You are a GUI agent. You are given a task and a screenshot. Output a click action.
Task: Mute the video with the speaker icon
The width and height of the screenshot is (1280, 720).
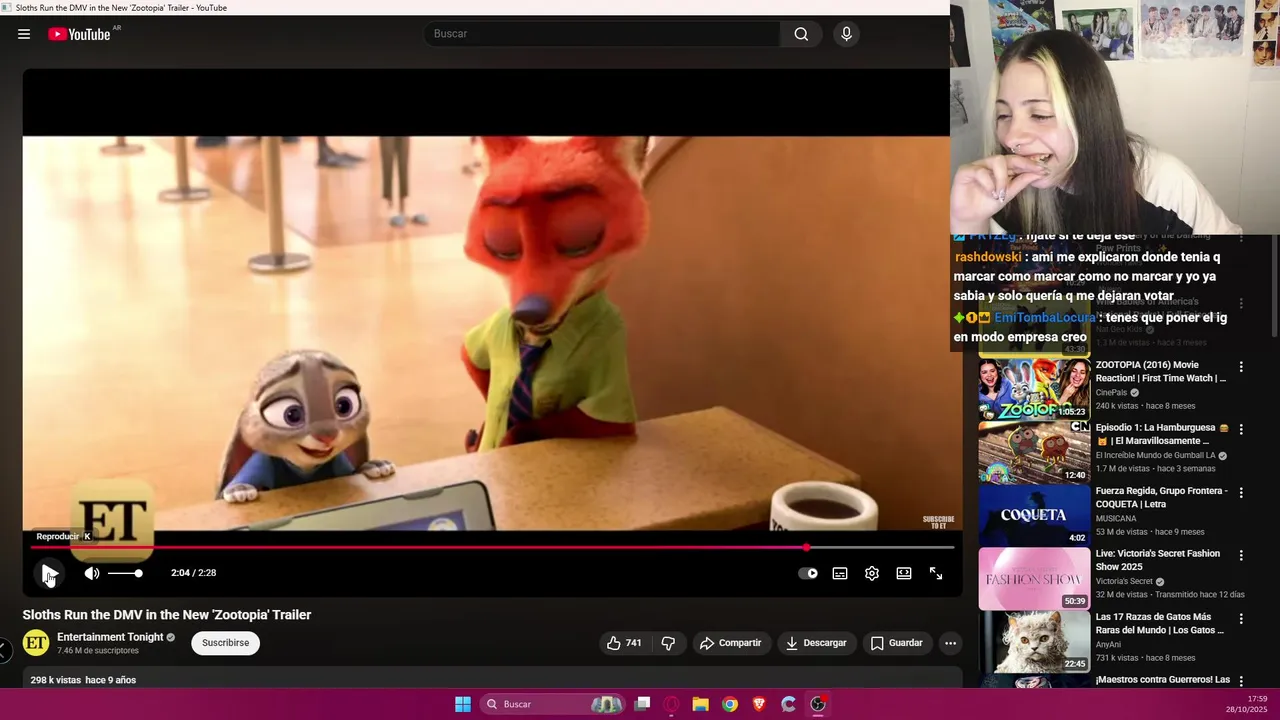(92, 573)
